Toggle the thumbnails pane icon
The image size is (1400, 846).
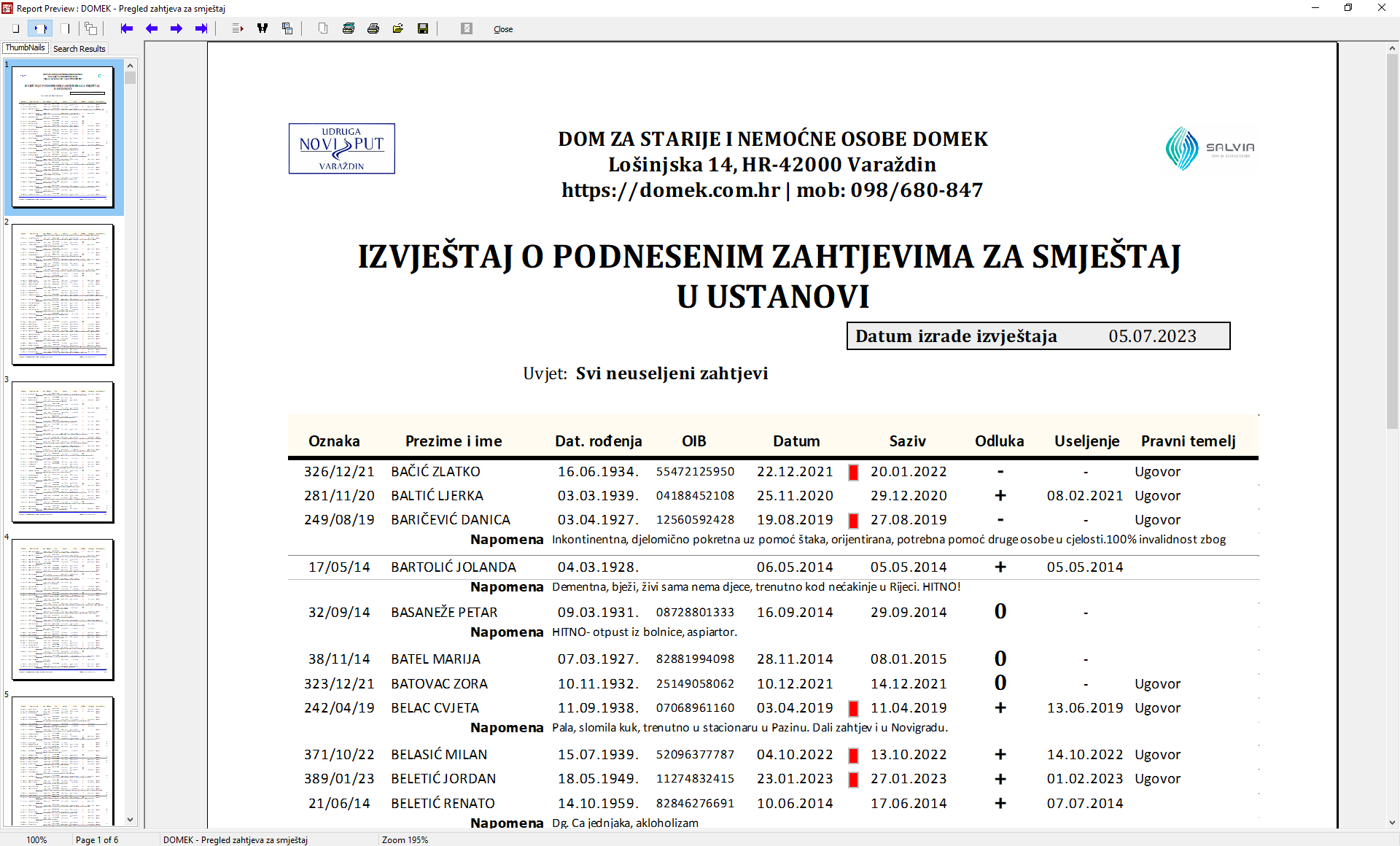pyautogui.click(x=287, y=28)
